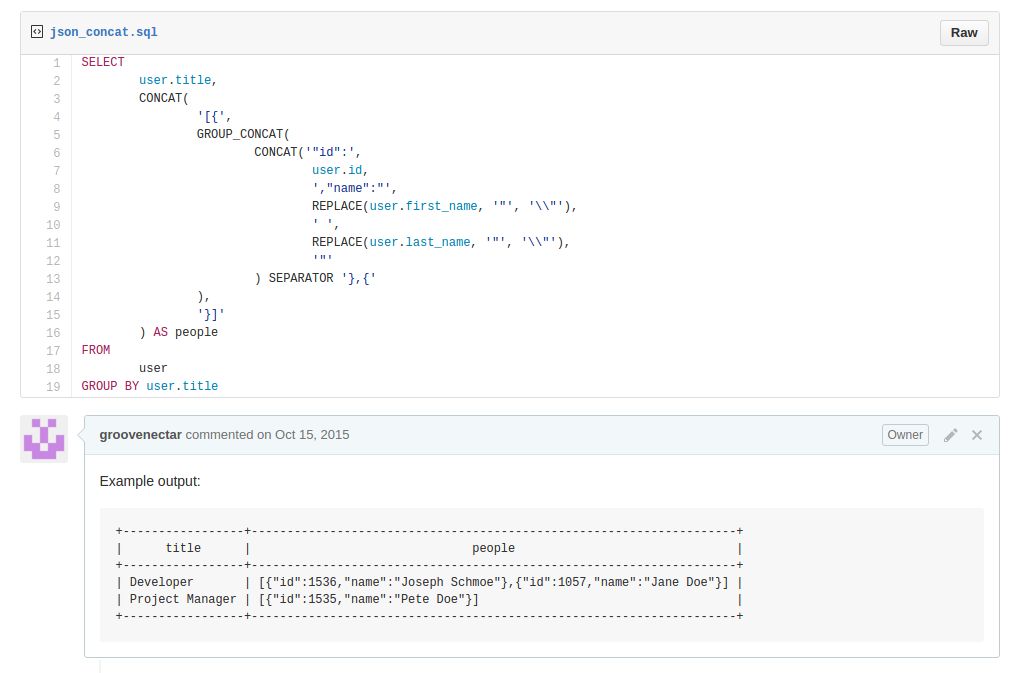Click 'Pete Doe' in the output JSON
1024x673 pixels.
tap(429, 599)
